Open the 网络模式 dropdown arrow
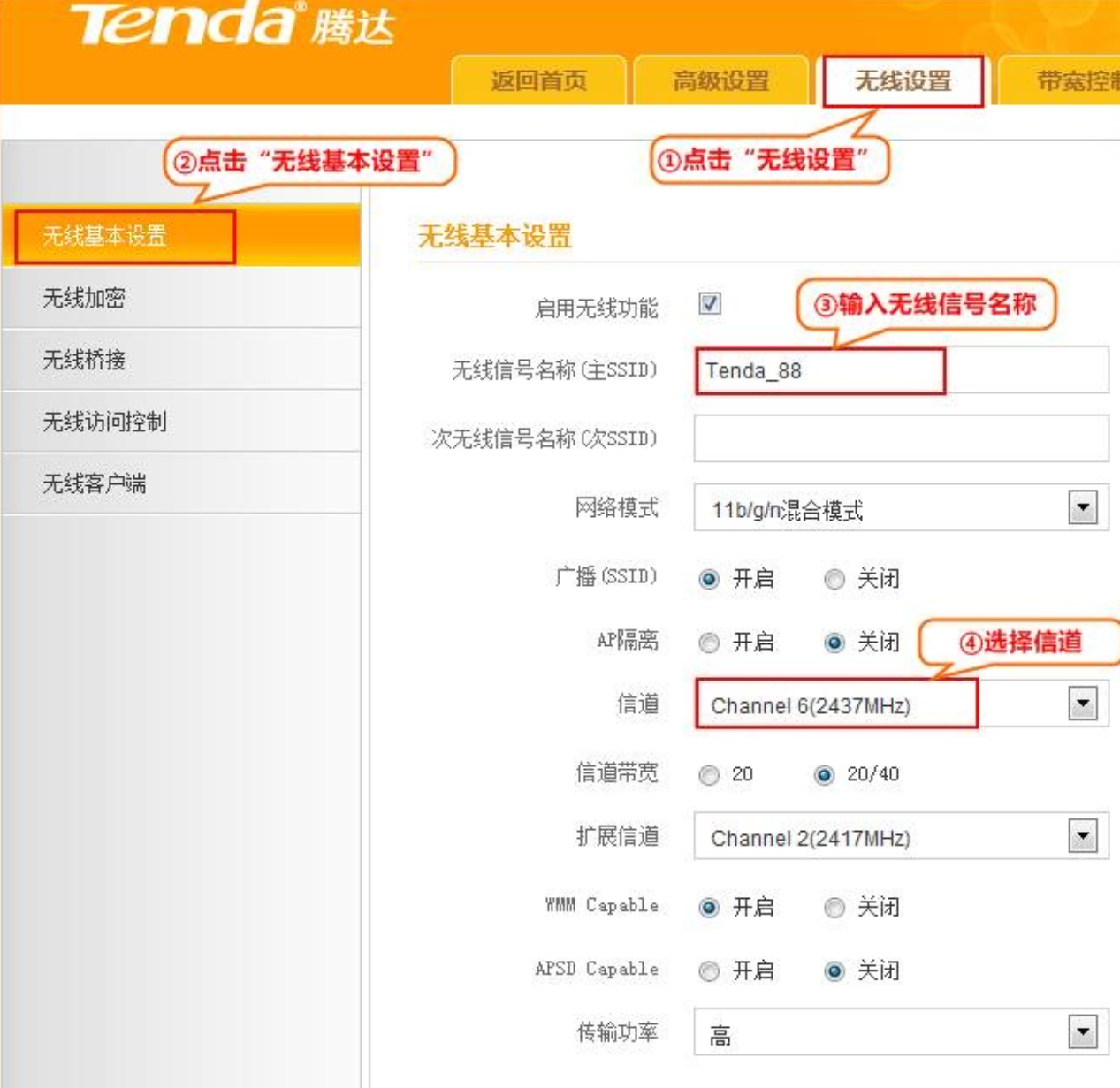 [x=1083, y=507]
